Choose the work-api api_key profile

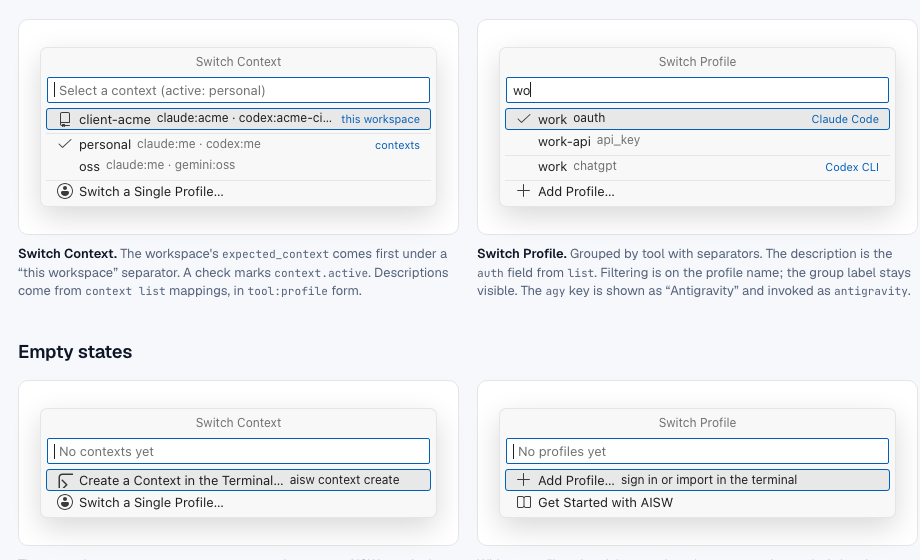coord(697,141)
